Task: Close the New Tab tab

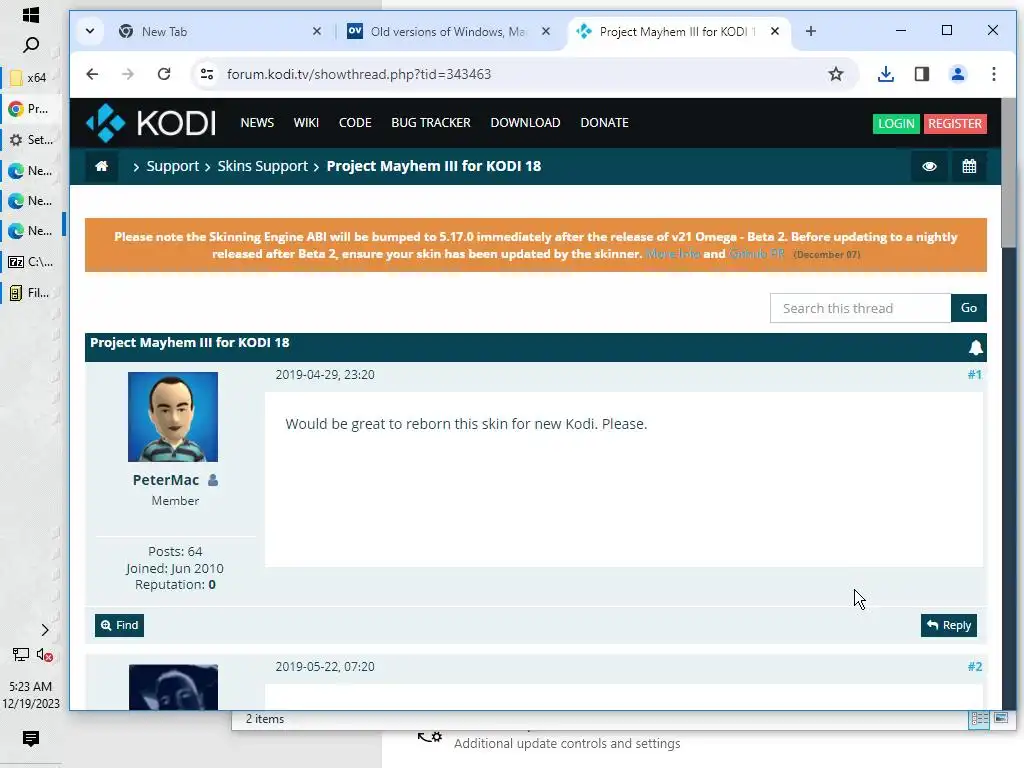Action: (317, 31)
